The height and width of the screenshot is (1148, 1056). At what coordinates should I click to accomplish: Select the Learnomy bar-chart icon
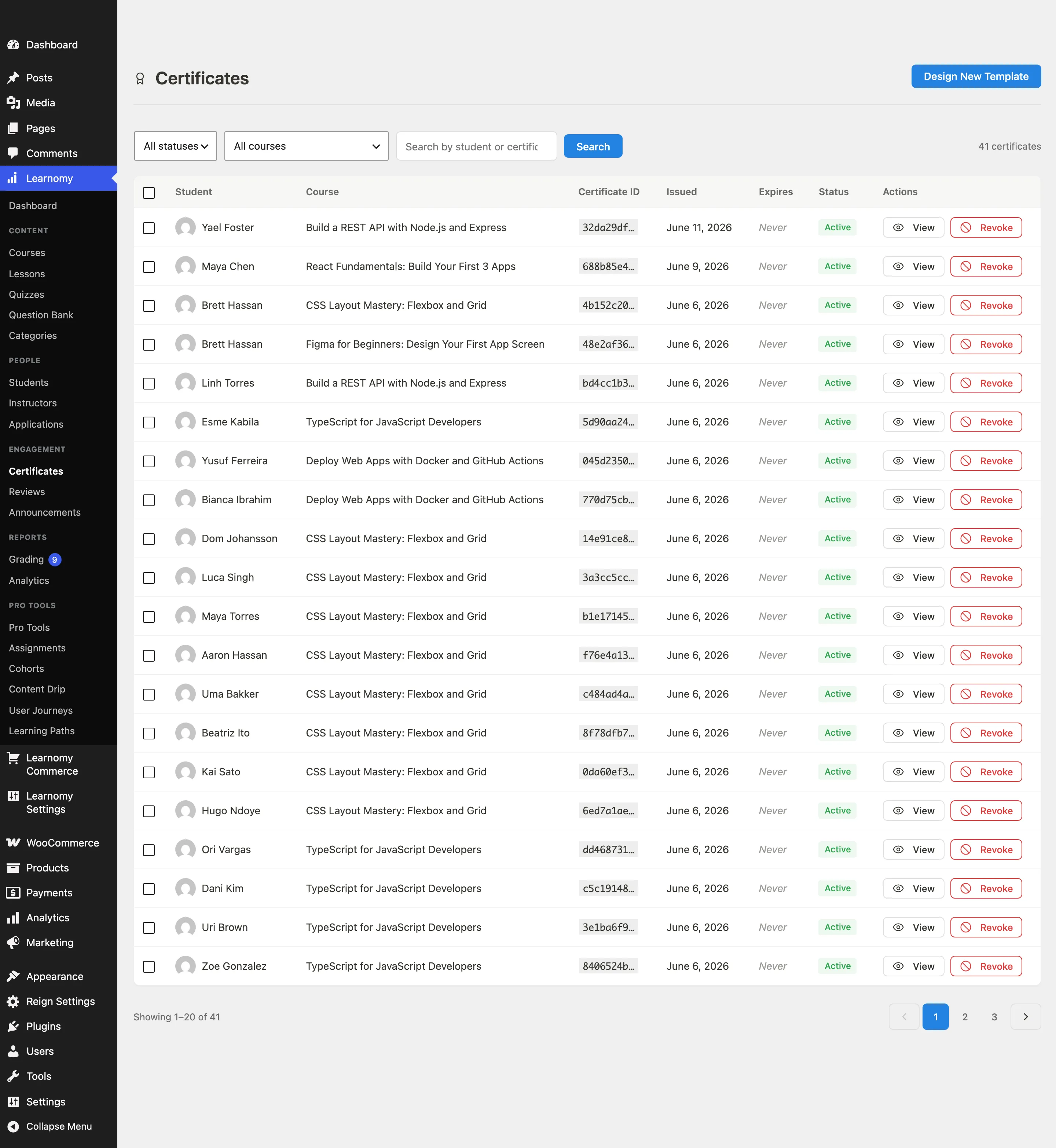click(x=13, y=178)
